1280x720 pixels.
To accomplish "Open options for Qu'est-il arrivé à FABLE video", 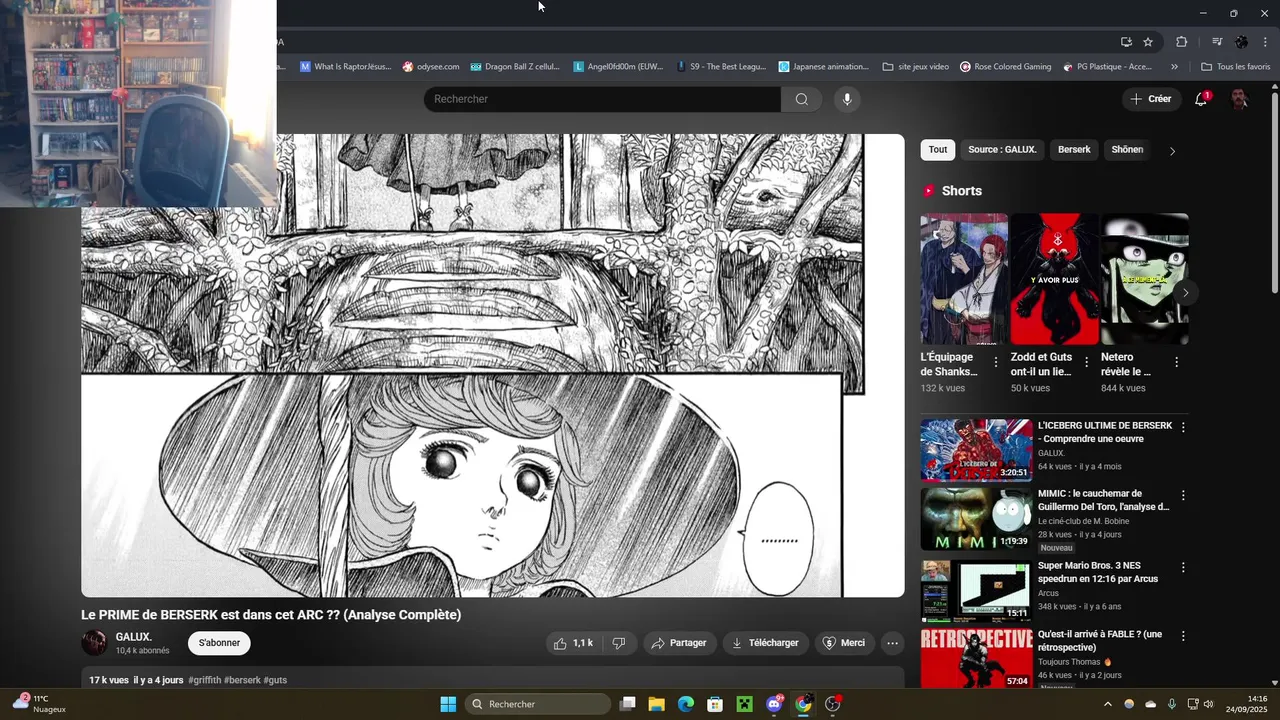I will pos(1183,636).
